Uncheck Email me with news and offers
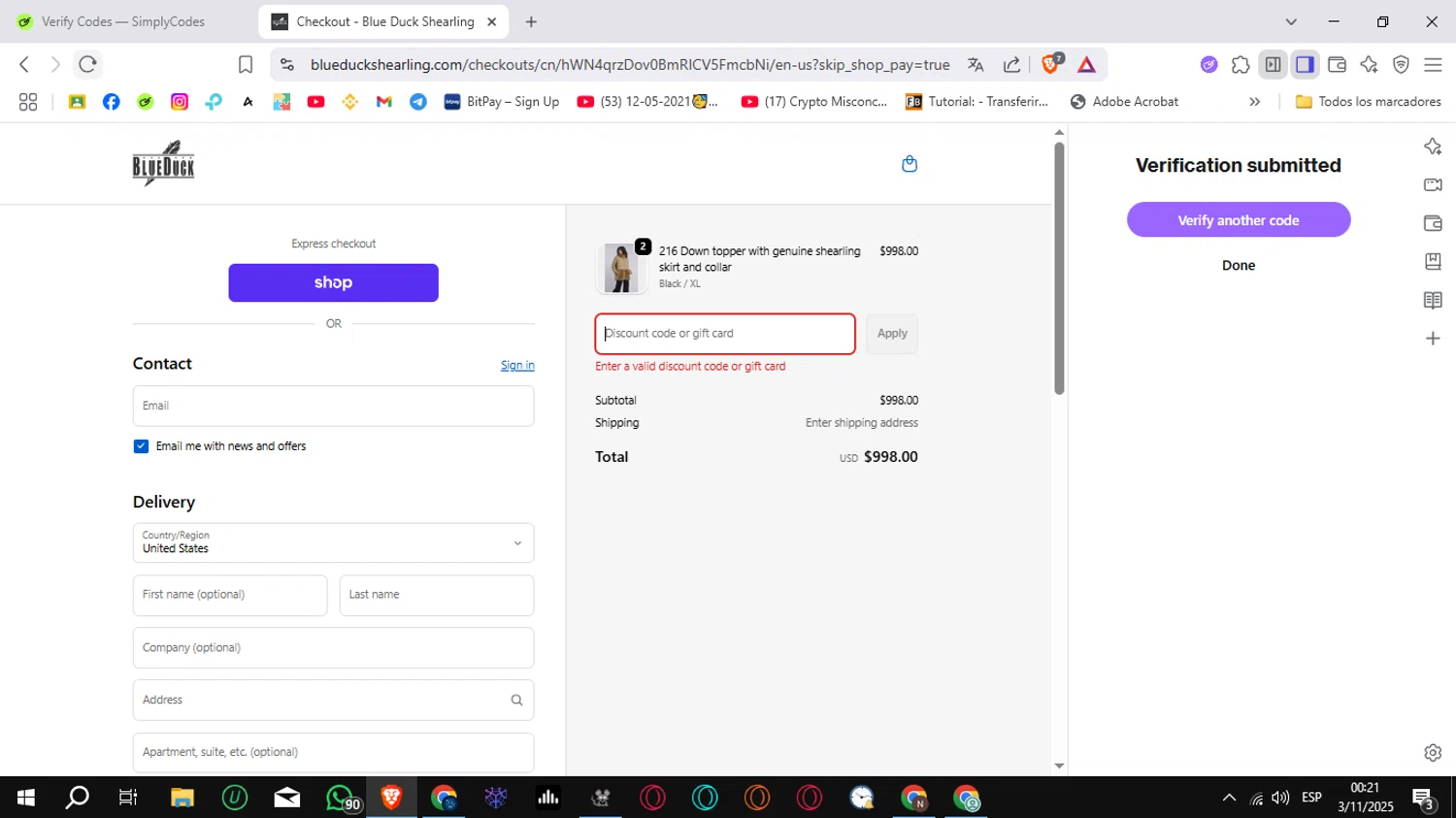 (141, 446)
